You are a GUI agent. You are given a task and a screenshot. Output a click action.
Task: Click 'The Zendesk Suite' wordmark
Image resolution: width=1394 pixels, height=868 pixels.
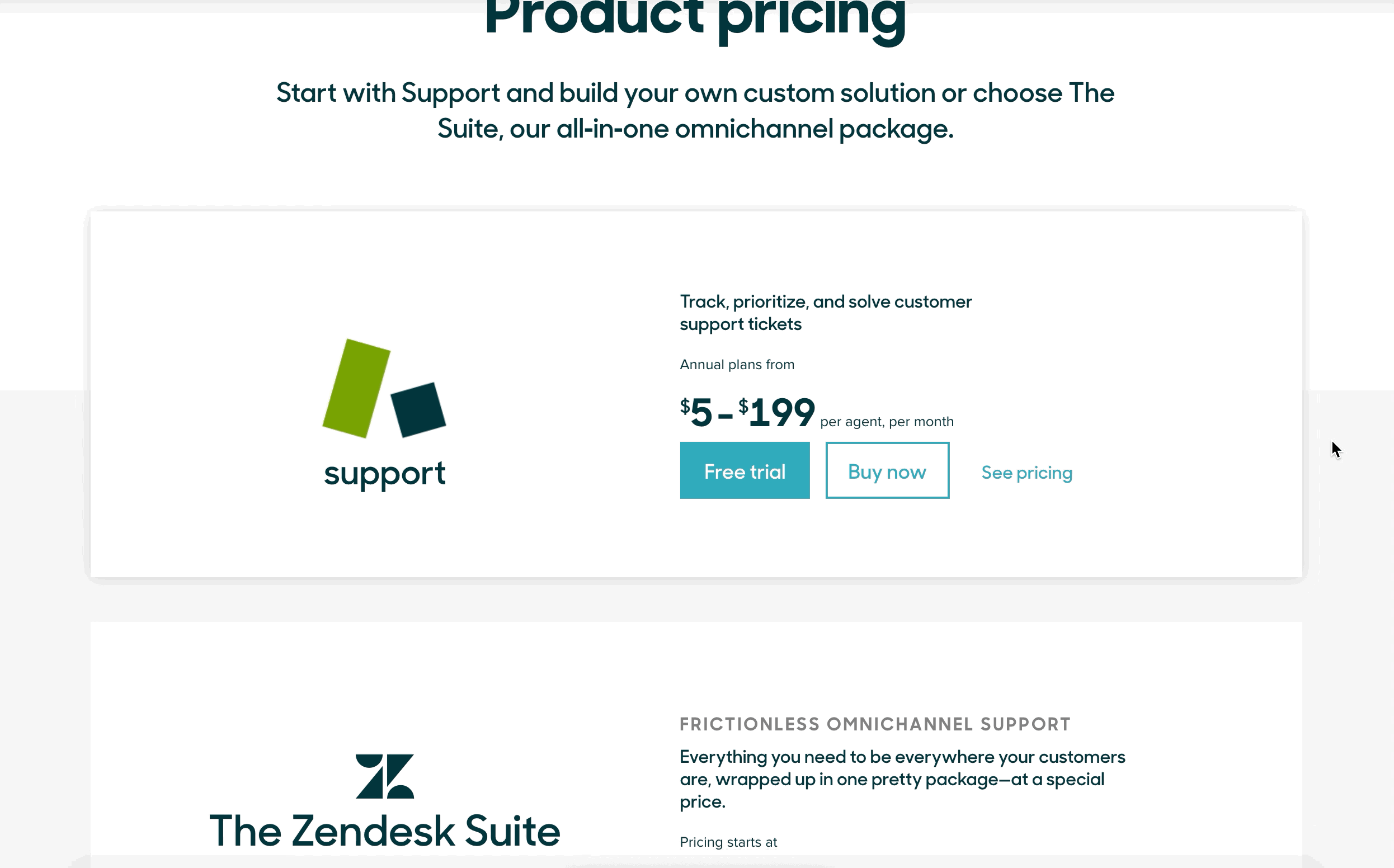(385, 831)
